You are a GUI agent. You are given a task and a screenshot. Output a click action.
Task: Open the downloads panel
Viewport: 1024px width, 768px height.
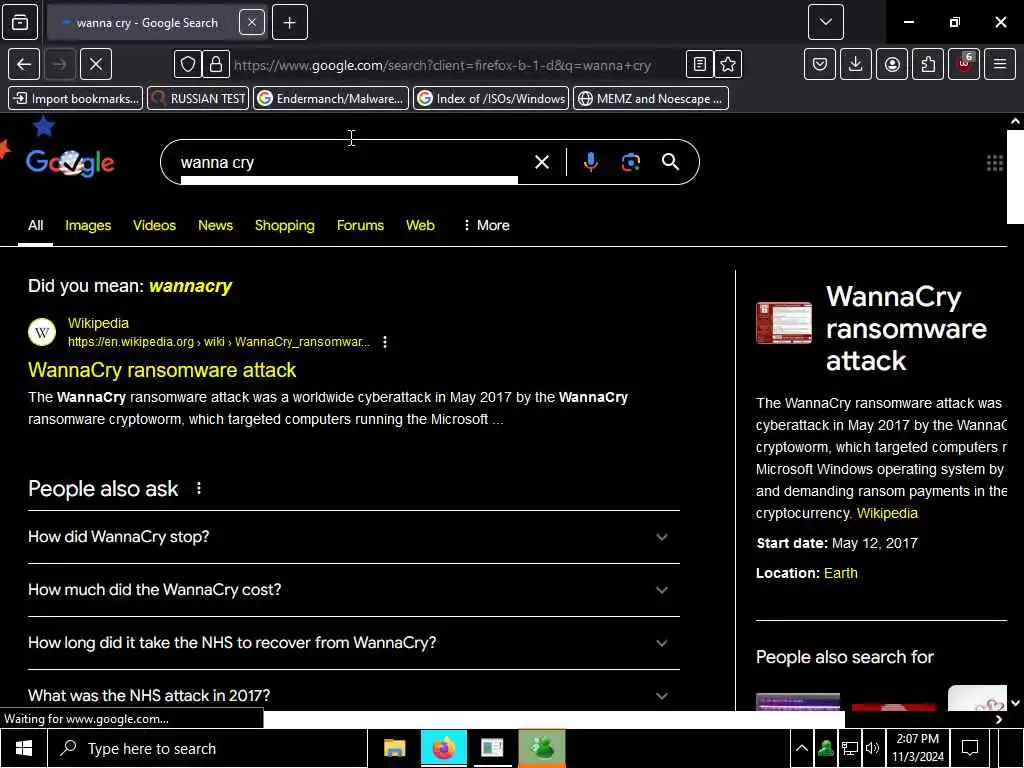[856, 64]
